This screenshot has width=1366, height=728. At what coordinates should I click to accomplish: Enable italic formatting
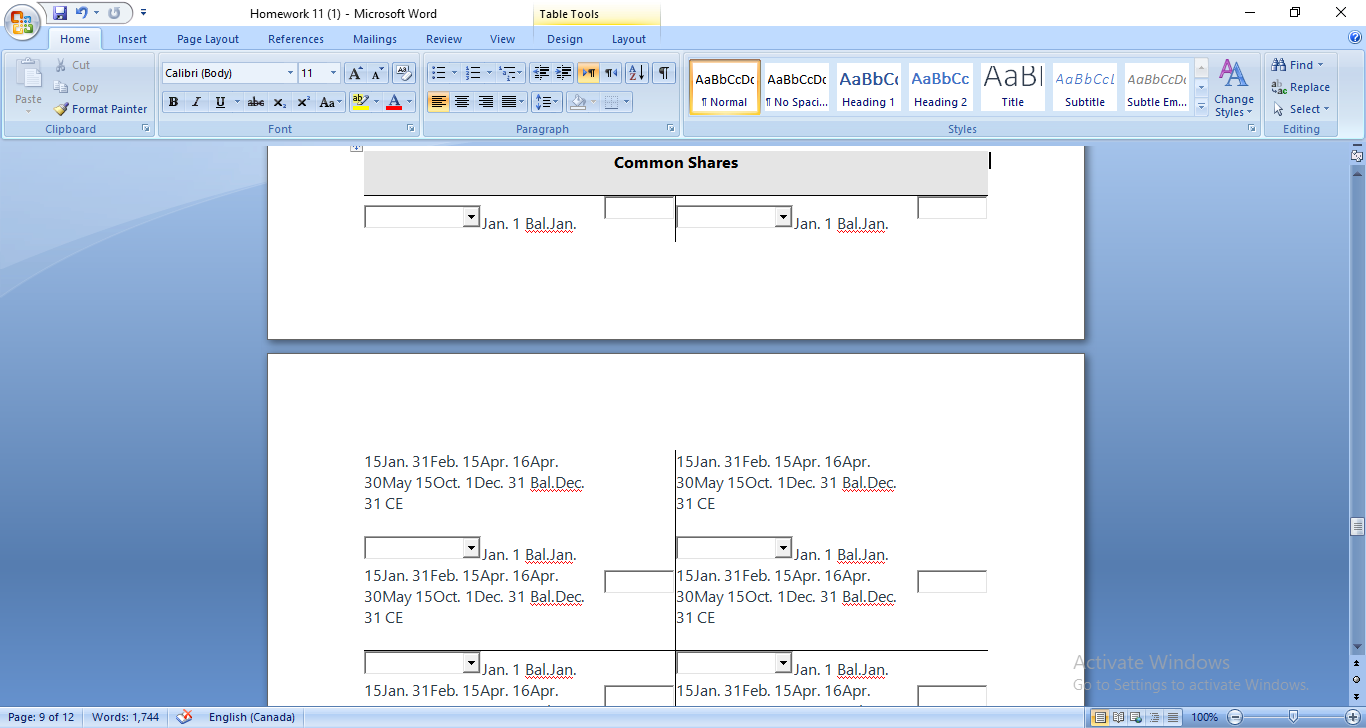pos(196,101)
